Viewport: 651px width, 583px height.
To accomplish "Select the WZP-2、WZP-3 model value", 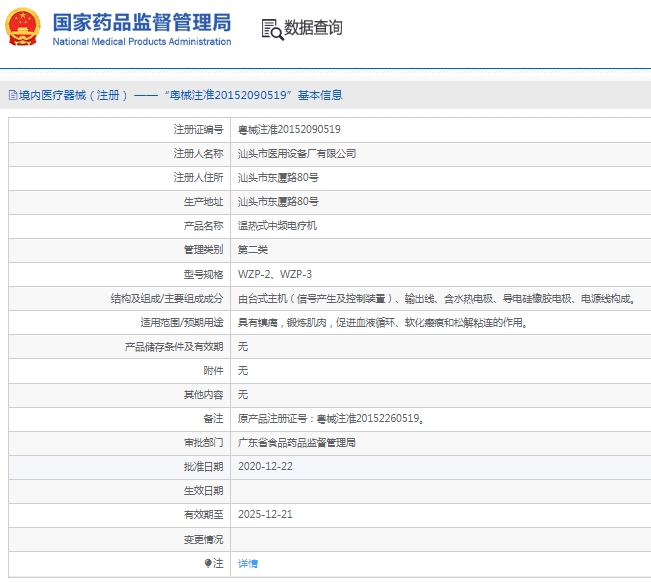I will point(275,274).
